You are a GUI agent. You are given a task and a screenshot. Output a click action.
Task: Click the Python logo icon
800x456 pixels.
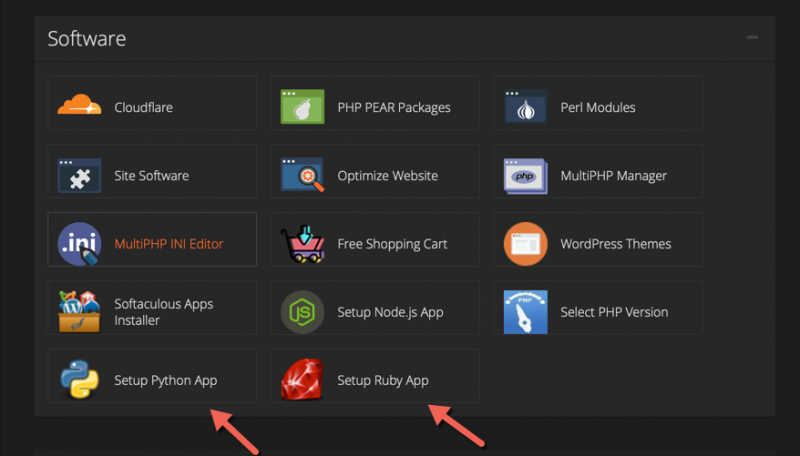click(79, 379)
